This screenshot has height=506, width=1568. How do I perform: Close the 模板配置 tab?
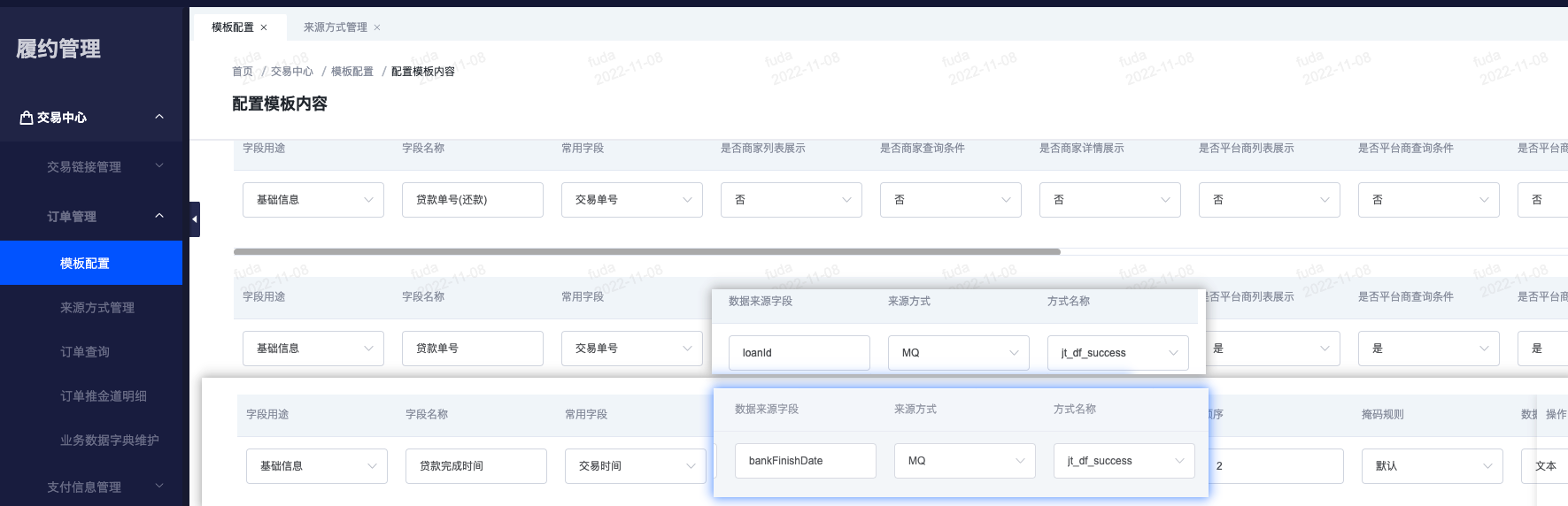click(x=264, y=27)
